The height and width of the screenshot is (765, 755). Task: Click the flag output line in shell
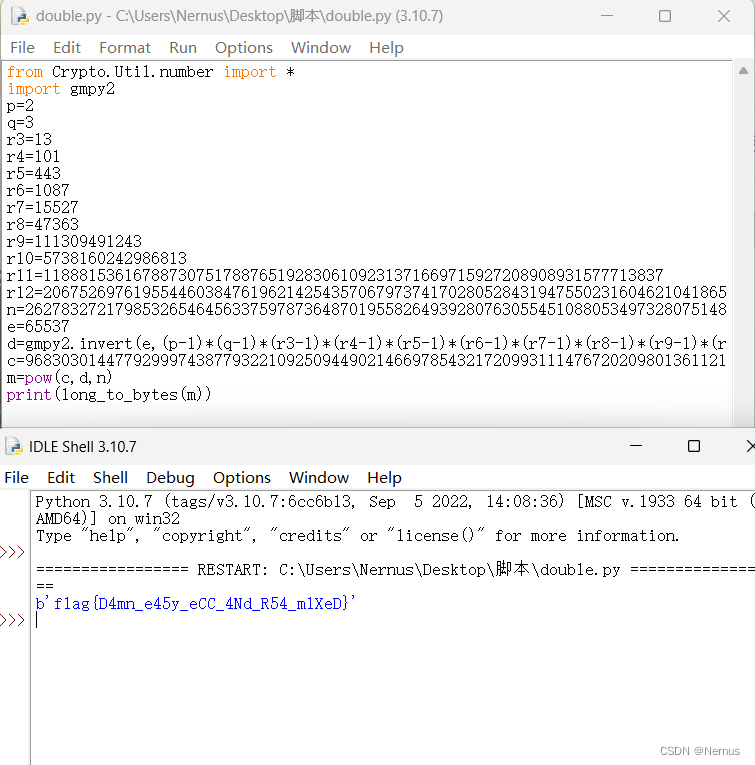196,604
